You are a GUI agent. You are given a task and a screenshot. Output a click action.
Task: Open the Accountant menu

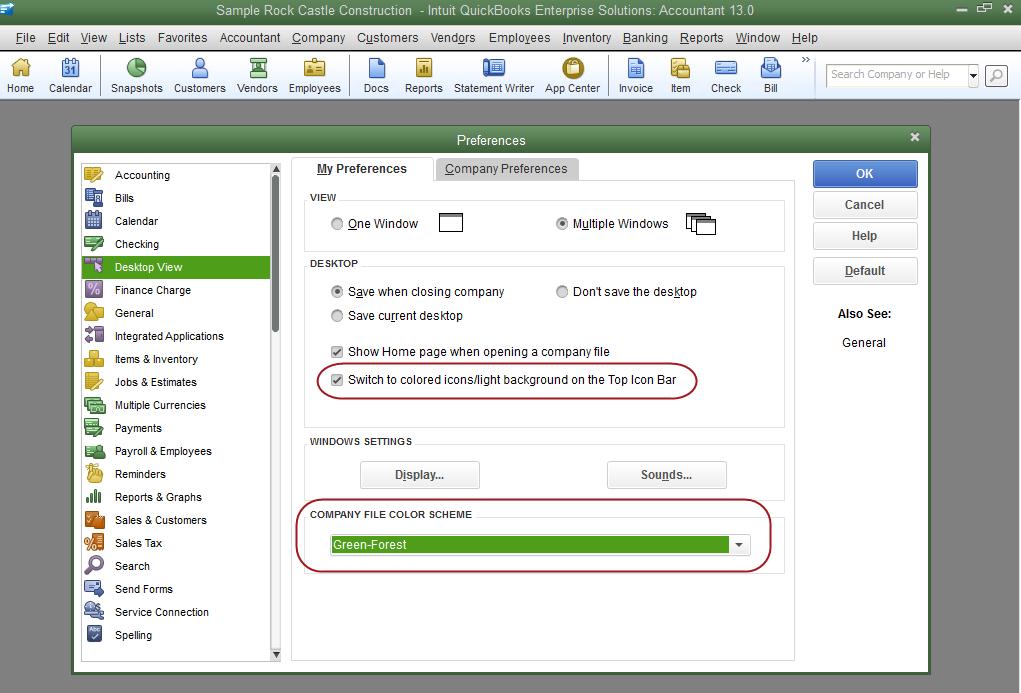[250, 38]
